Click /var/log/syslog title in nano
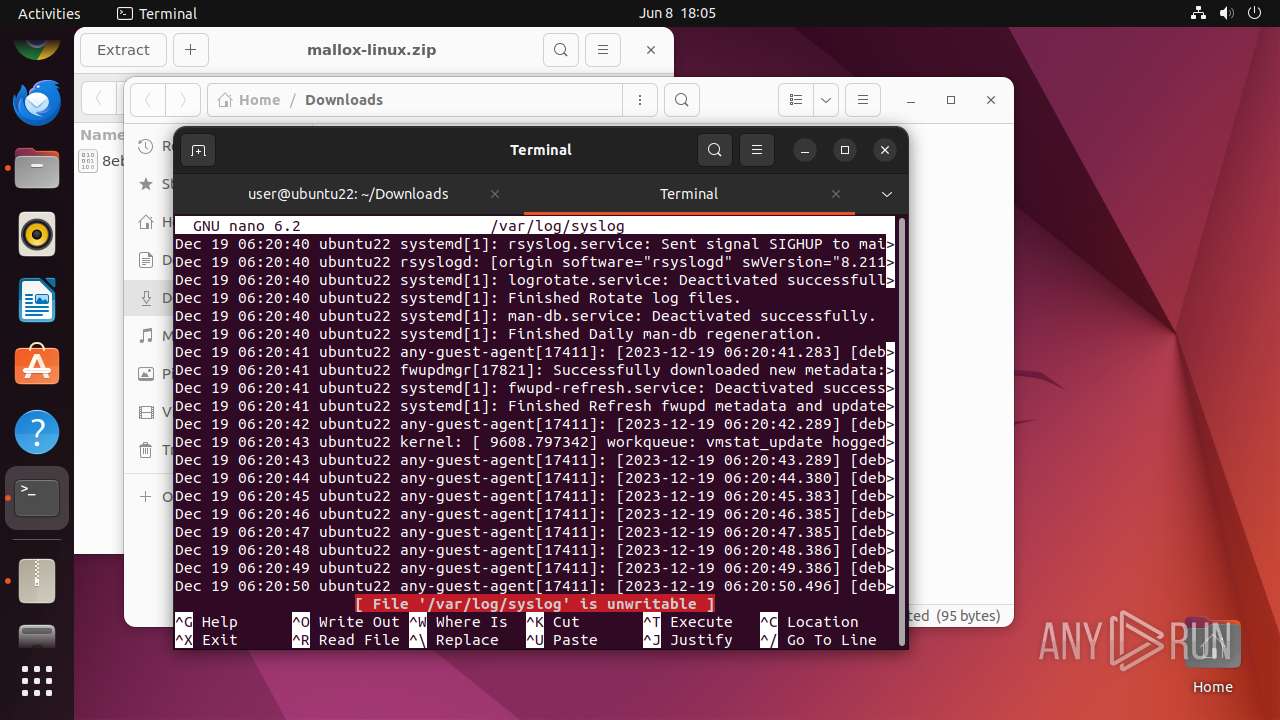 point(557,226)
